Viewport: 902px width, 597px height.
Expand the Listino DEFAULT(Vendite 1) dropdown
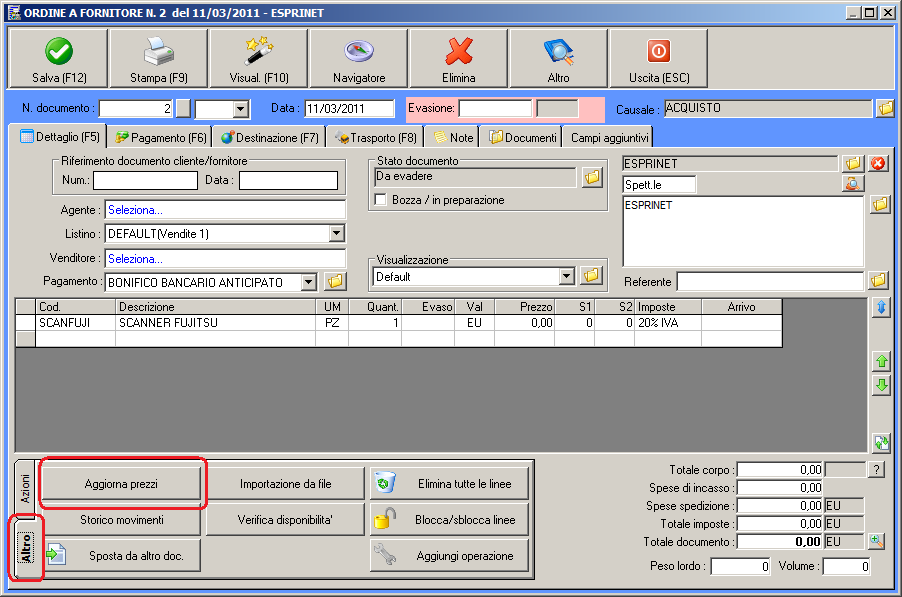337,233
